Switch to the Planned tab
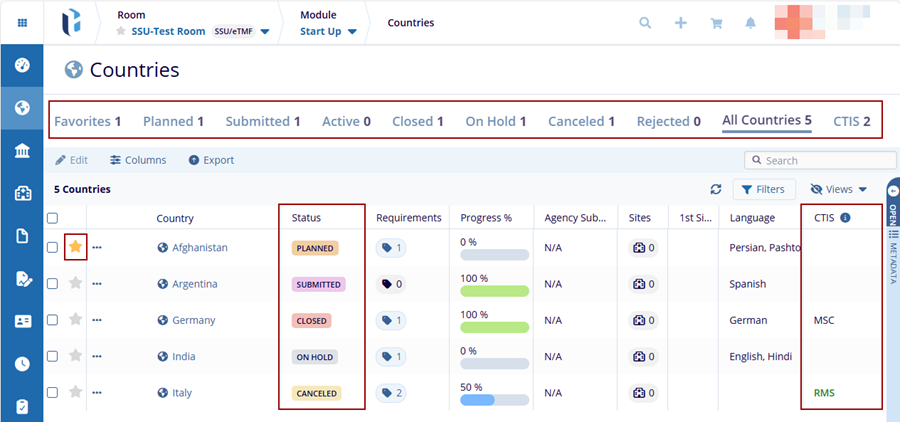Image resolution: width=900 pixels, height=422 pixels. click(173, 121)
